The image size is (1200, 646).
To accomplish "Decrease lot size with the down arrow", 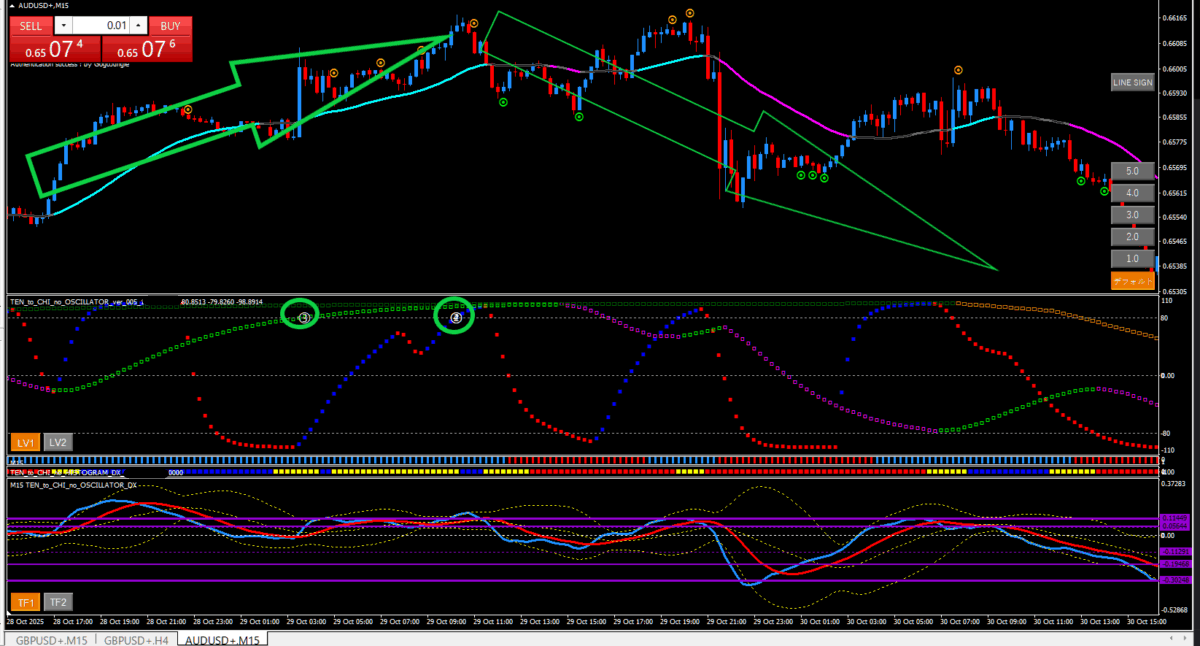I will (x=64, y=25).
